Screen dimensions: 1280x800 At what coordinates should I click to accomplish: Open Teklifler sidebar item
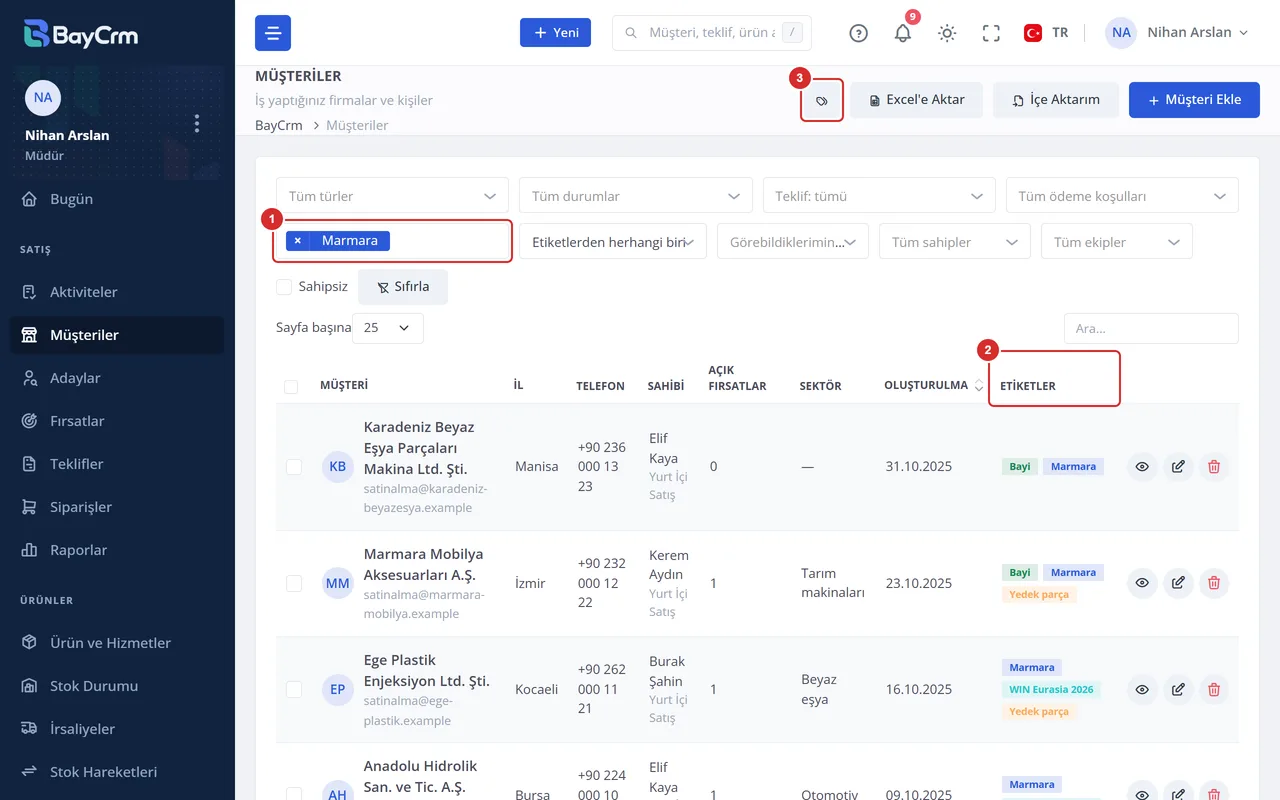(117, 464)
